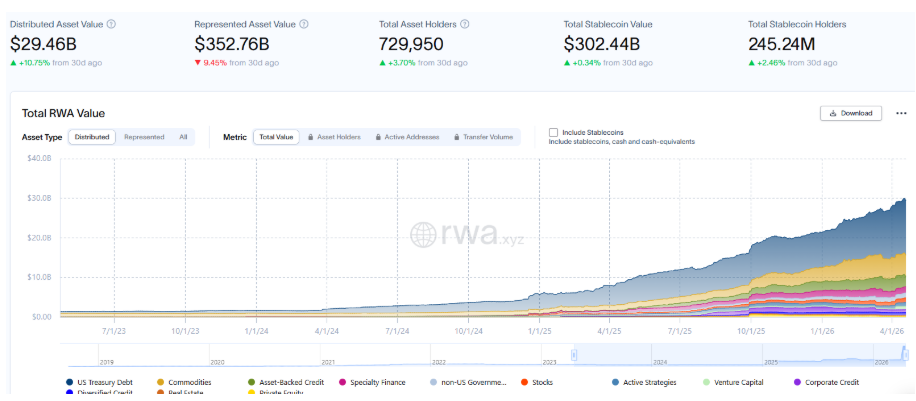This screenshot has height=401, width=916.
Task: Click the lock icon on Active Addresses
Action: [379, 137]
